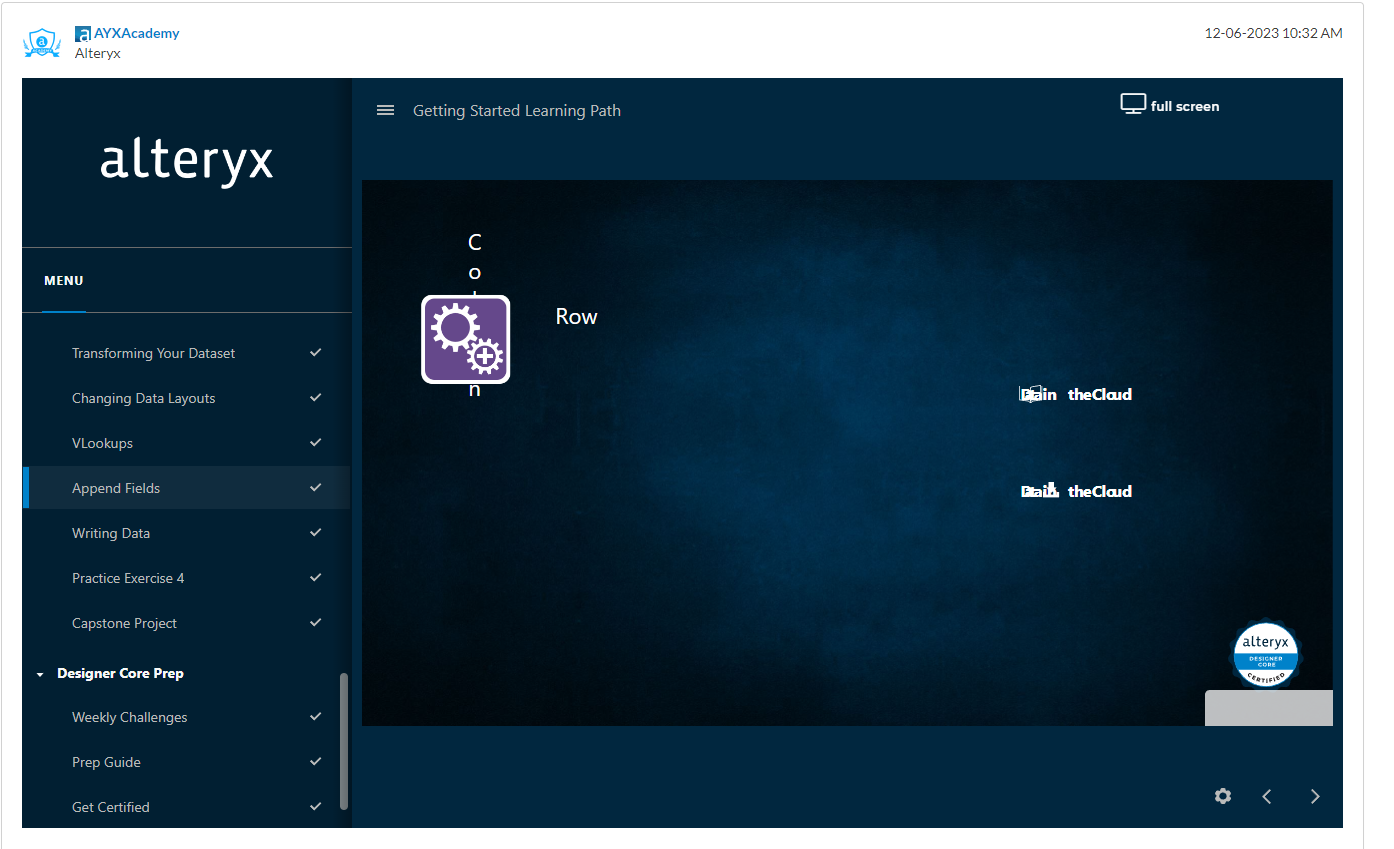Screen dimensions: 1394x849
Task: Click the checkmark beside VLookups
Action: (x=316, y=442)
